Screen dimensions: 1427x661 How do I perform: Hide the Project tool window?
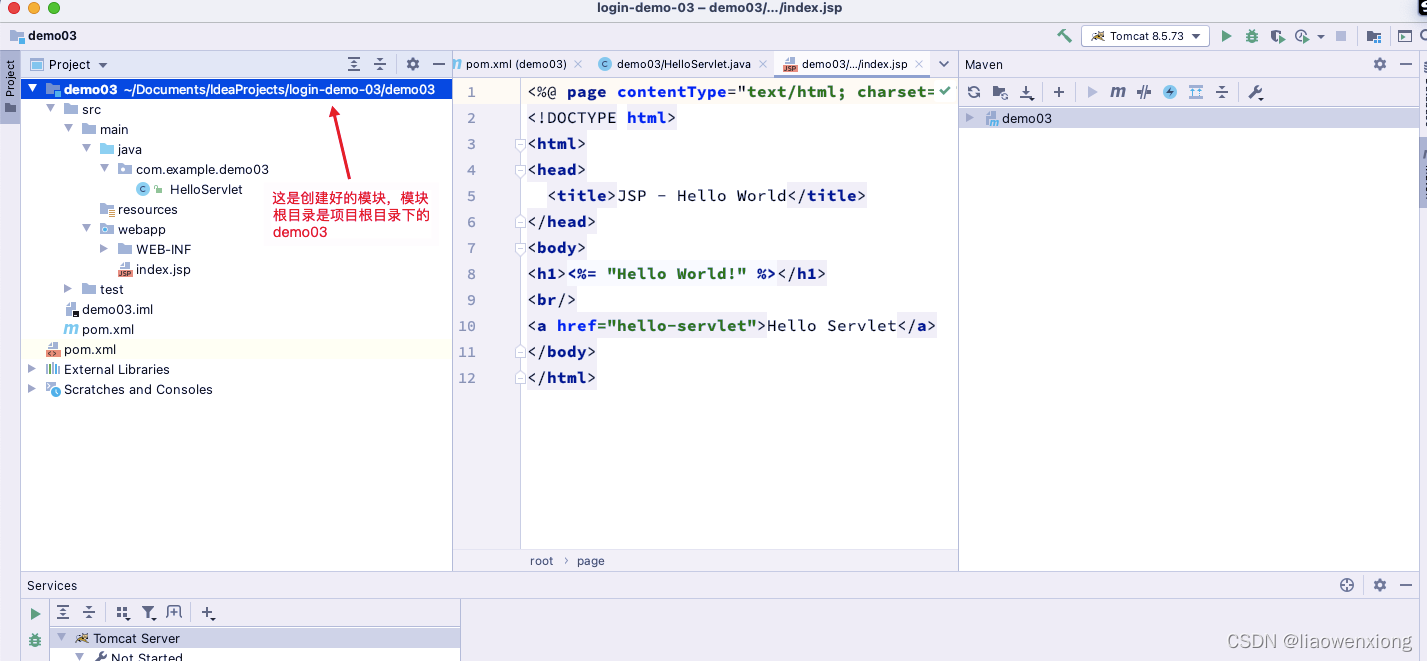(x=438, y=64)
